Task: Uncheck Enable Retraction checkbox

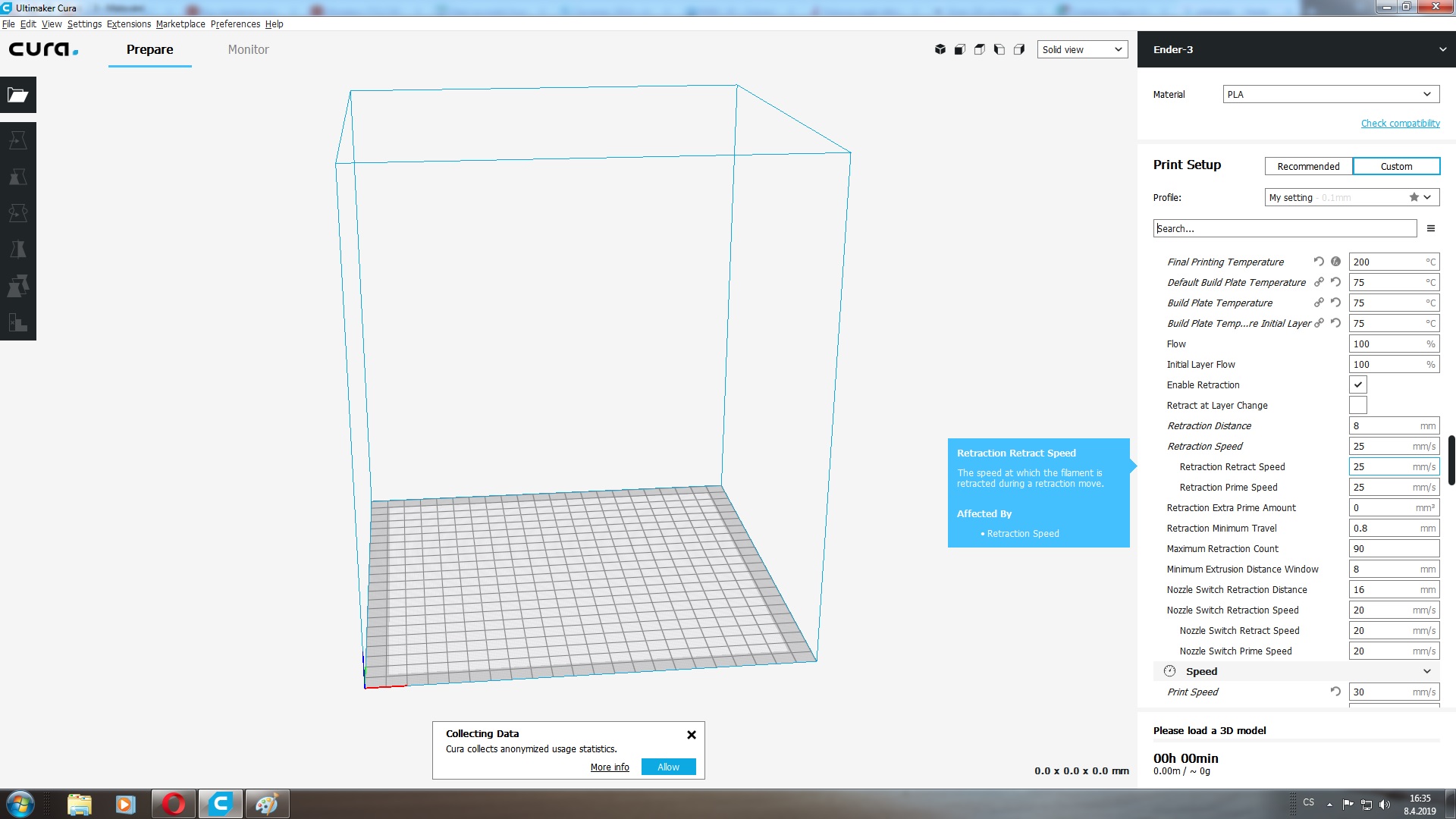Action: point(1358,385)
